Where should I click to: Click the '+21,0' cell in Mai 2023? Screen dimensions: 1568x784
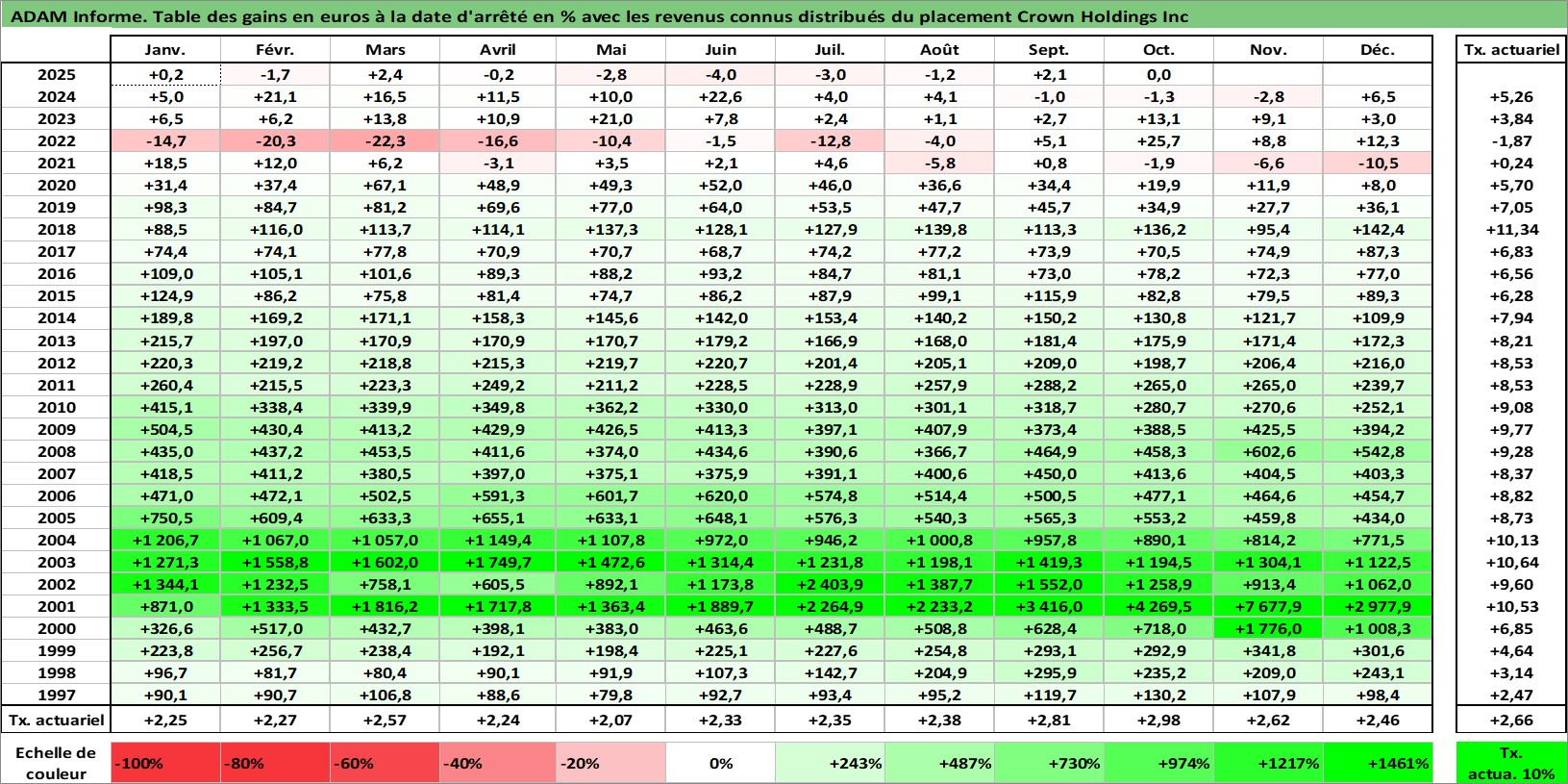click(x=610, y=119)
